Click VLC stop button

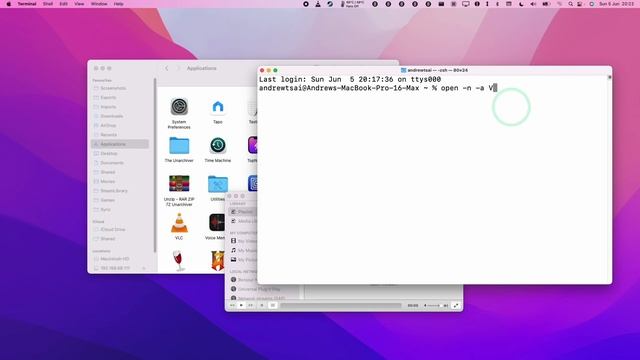pos(262,305)
